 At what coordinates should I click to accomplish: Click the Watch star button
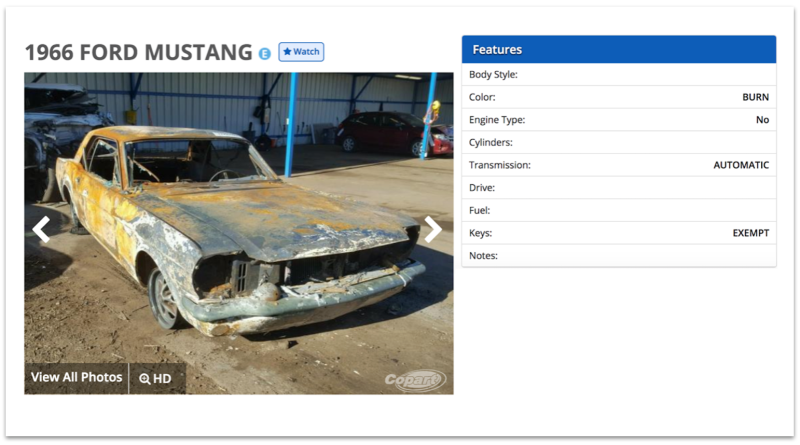(x=301, y=52)
